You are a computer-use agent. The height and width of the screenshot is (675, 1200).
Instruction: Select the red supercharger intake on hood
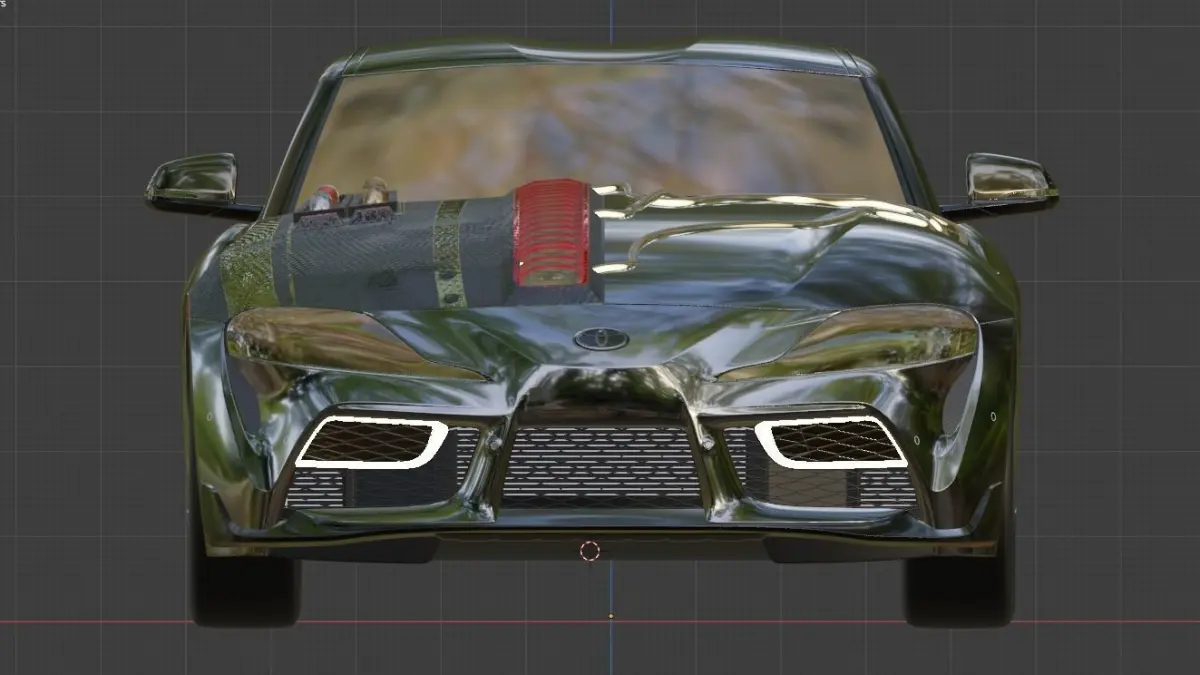click(552, 233)
